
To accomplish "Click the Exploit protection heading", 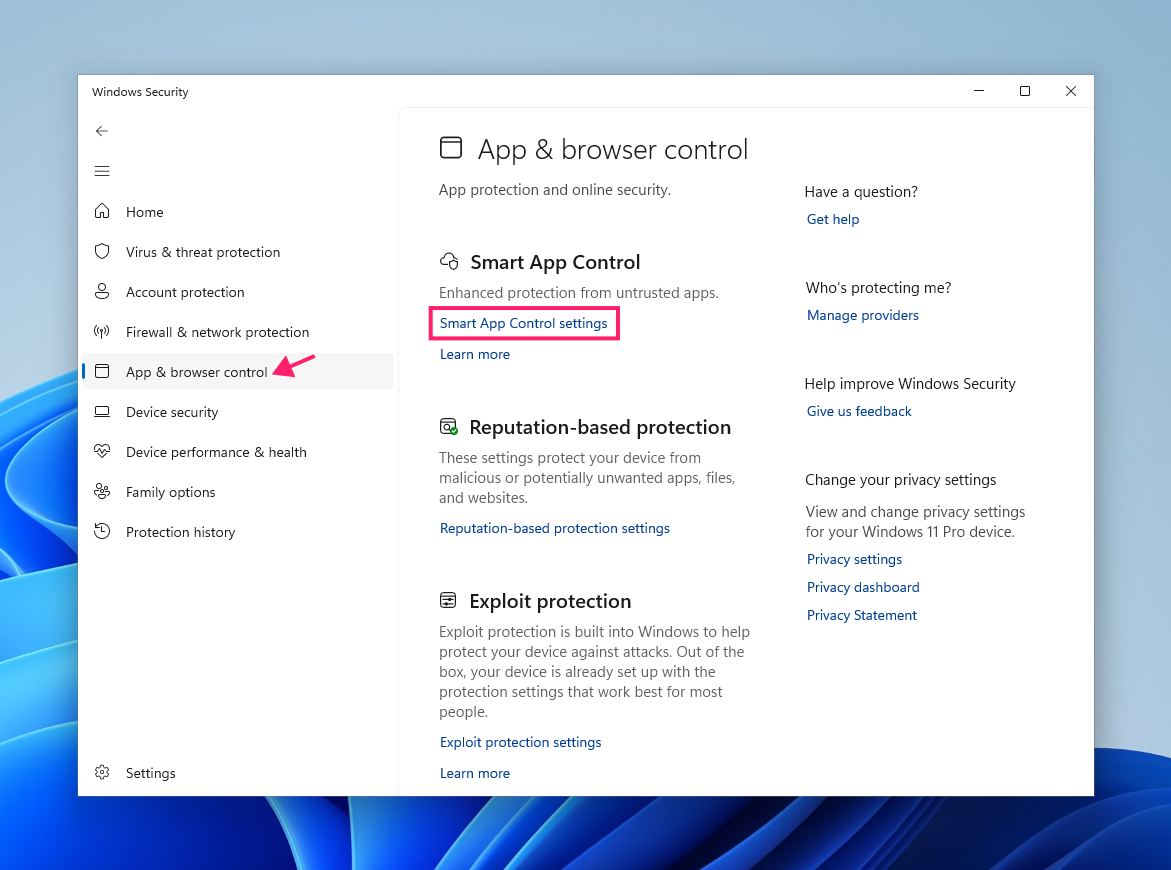I will click(550, 601).
